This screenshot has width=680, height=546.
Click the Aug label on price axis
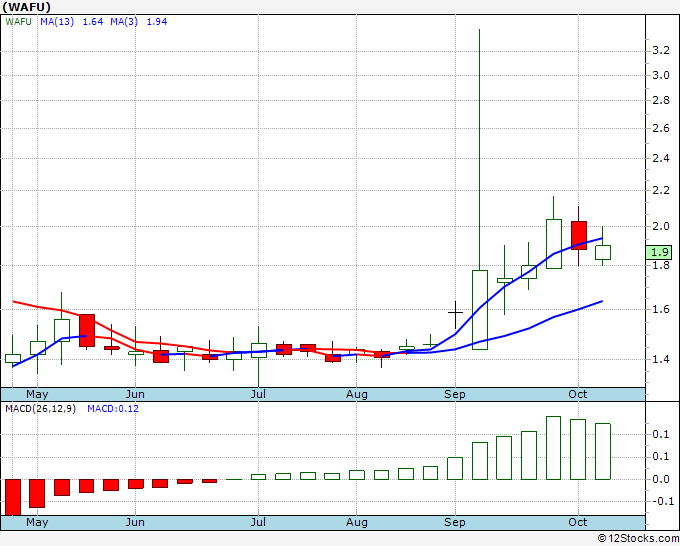click(x=357, y=394)
